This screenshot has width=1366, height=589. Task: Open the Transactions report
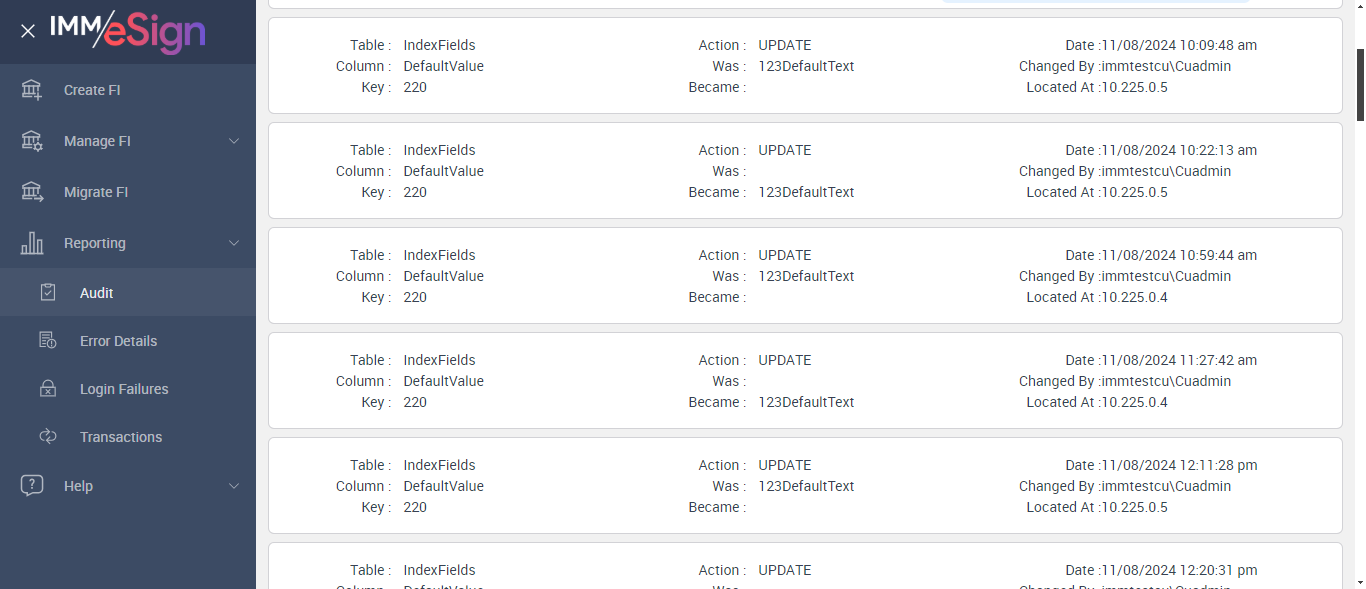coord(121,437)
